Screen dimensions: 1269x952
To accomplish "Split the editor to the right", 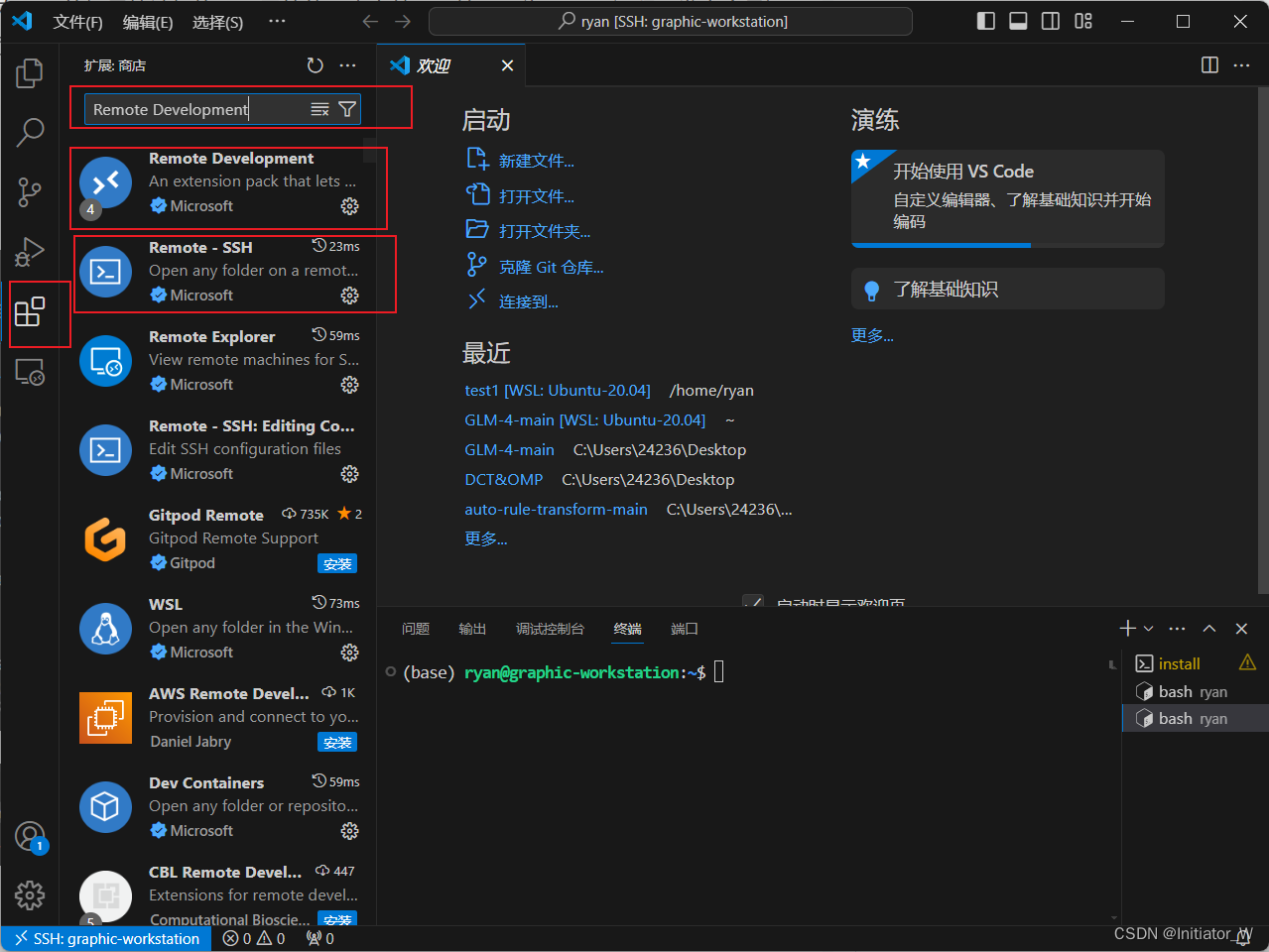I will coord(1209,65).
